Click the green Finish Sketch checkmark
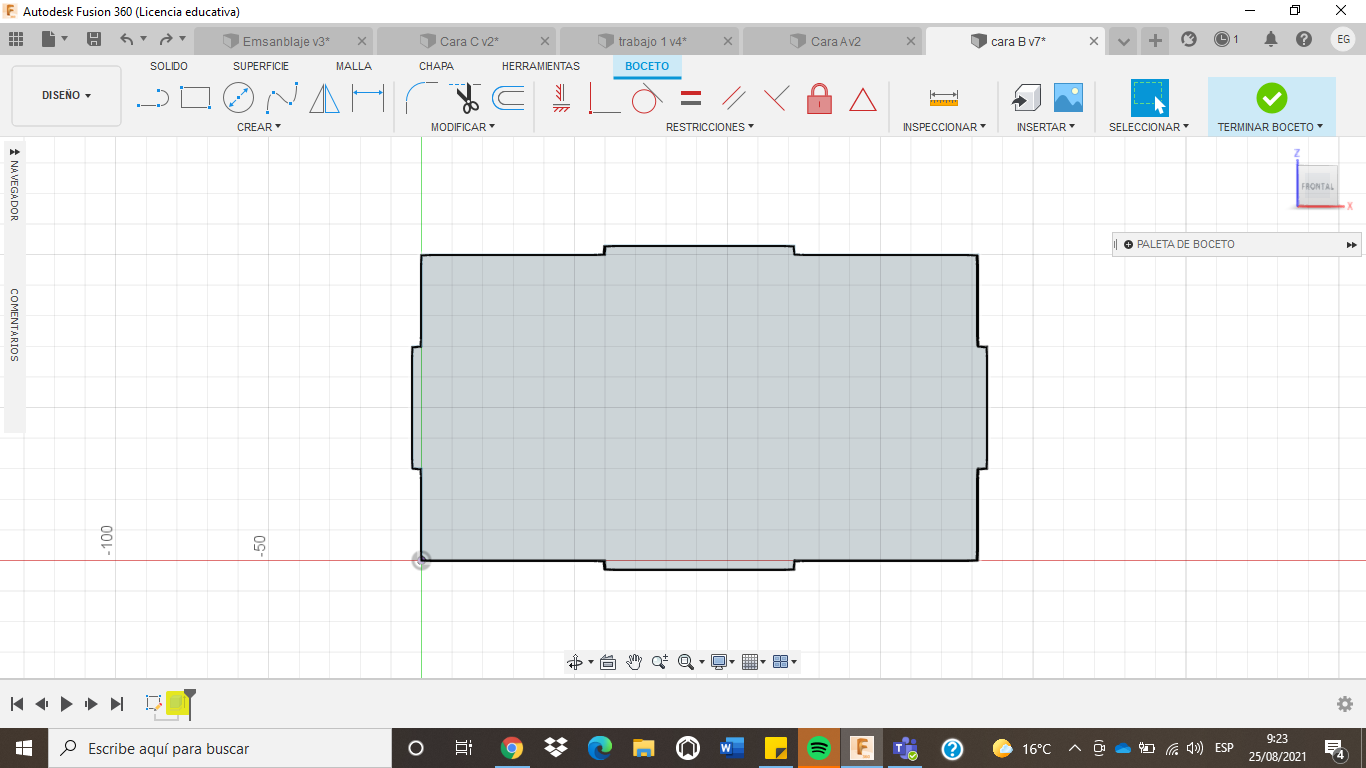The height and width of the screenshot is (768, 1366). point(1271,98)
